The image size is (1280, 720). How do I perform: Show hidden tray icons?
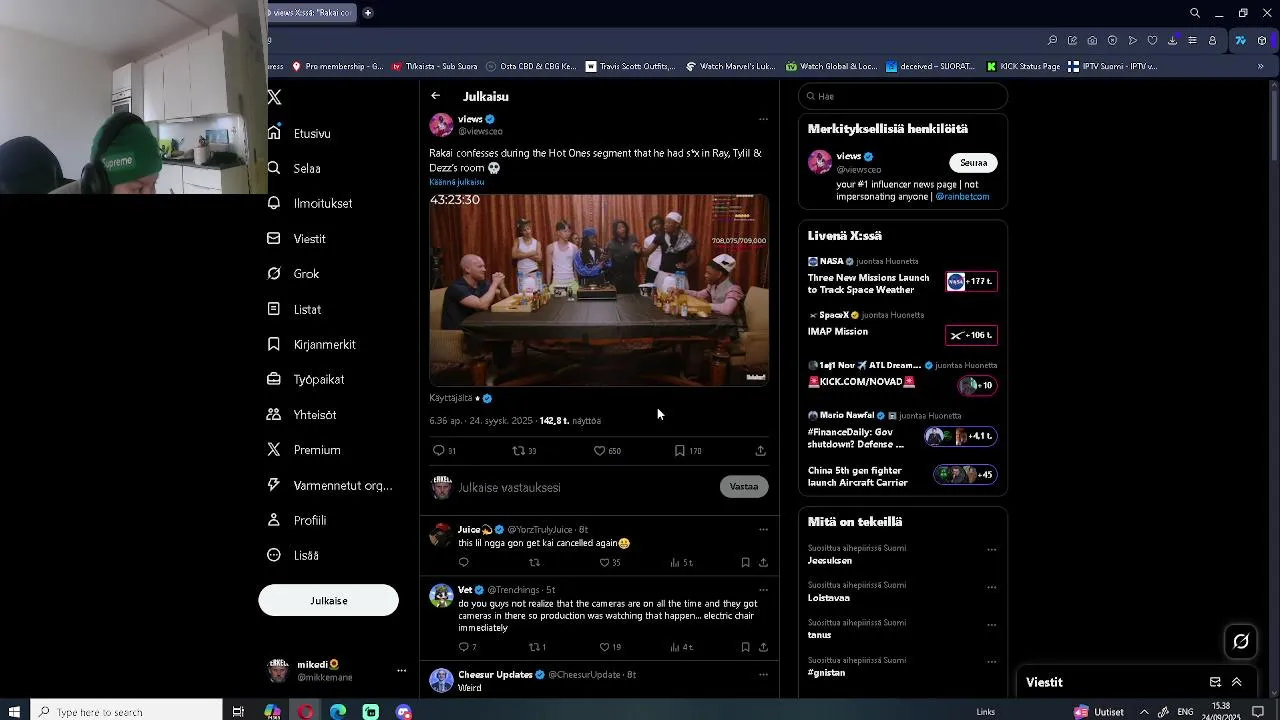pos(1144,712)
